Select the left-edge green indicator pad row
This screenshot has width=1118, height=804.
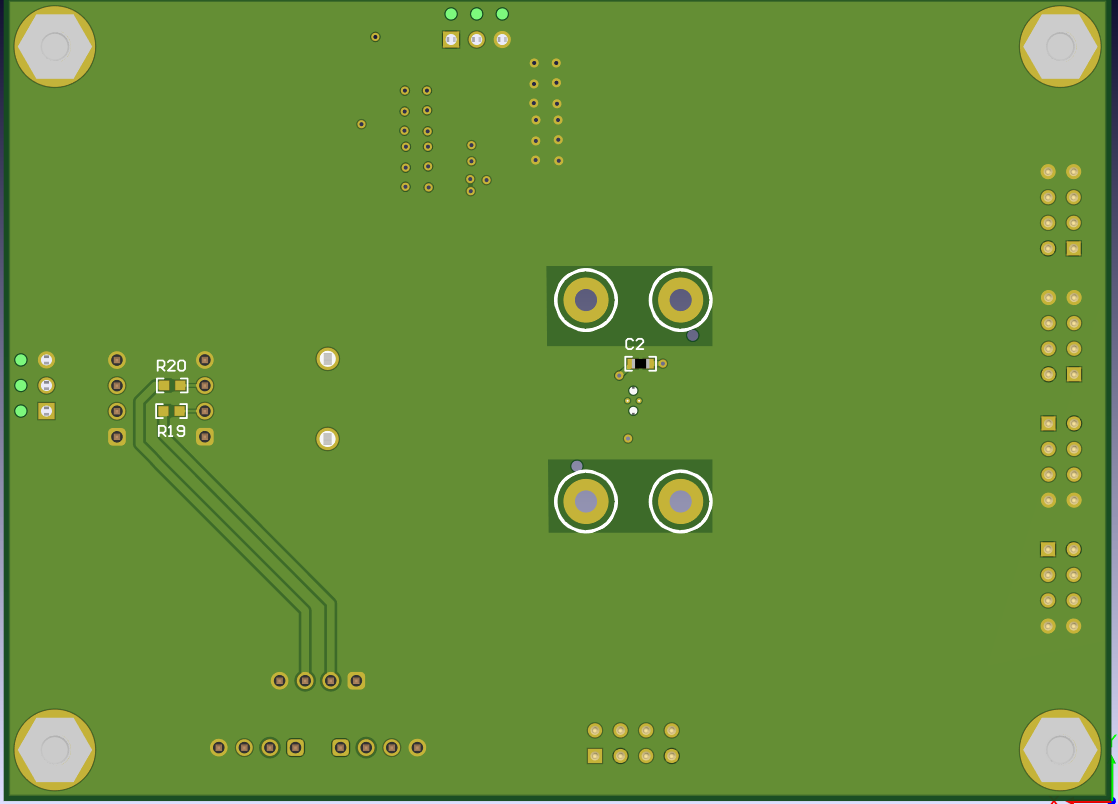pos(20,385)
